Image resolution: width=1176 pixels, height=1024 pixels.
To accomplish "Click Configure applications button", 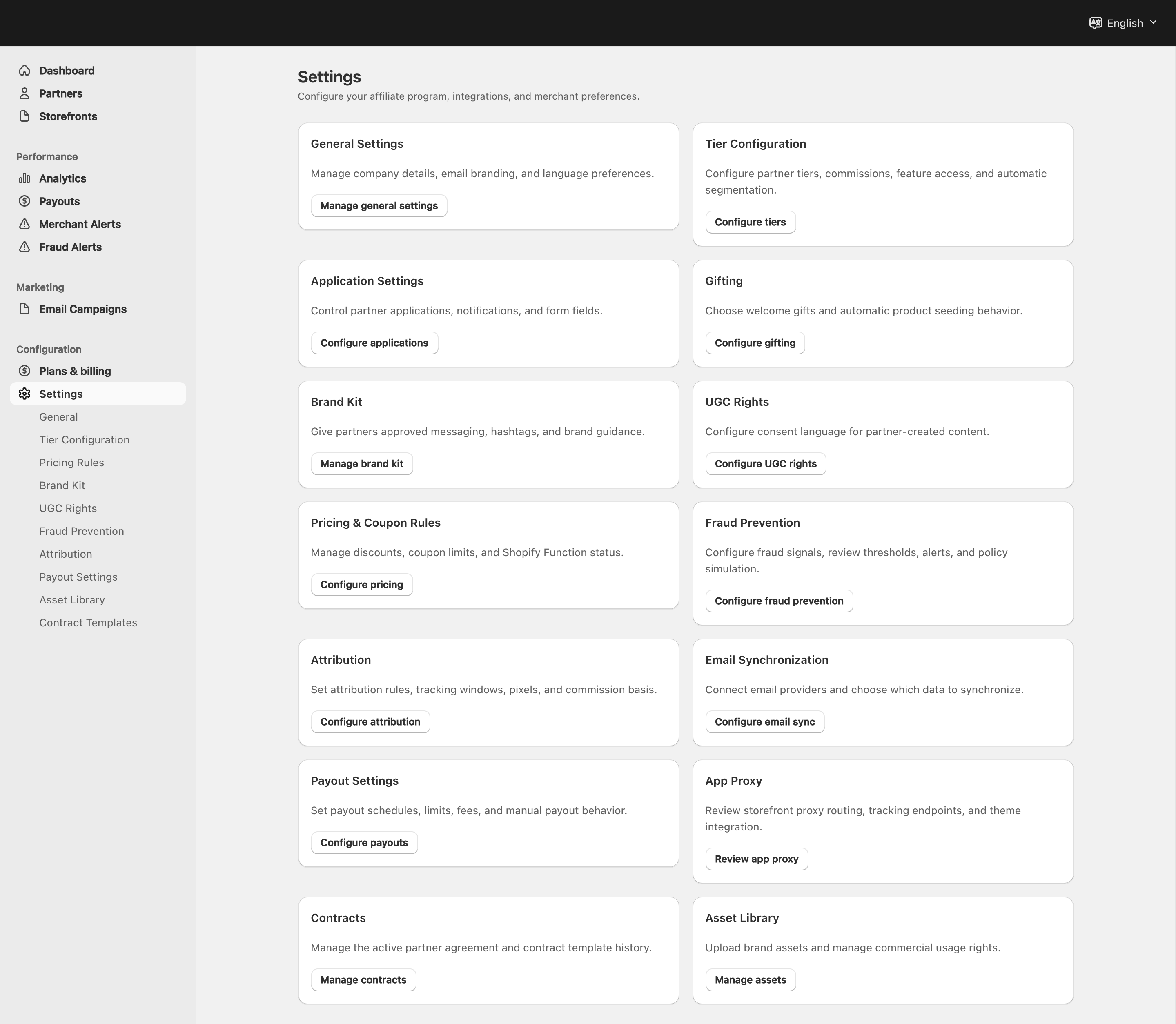I will click(x=374, y=343).
